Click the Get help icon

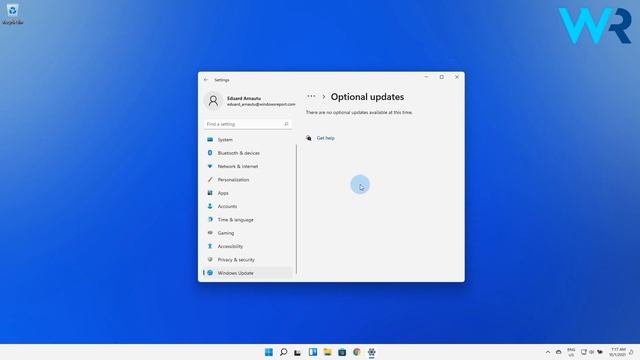click(x=309, y=138)
